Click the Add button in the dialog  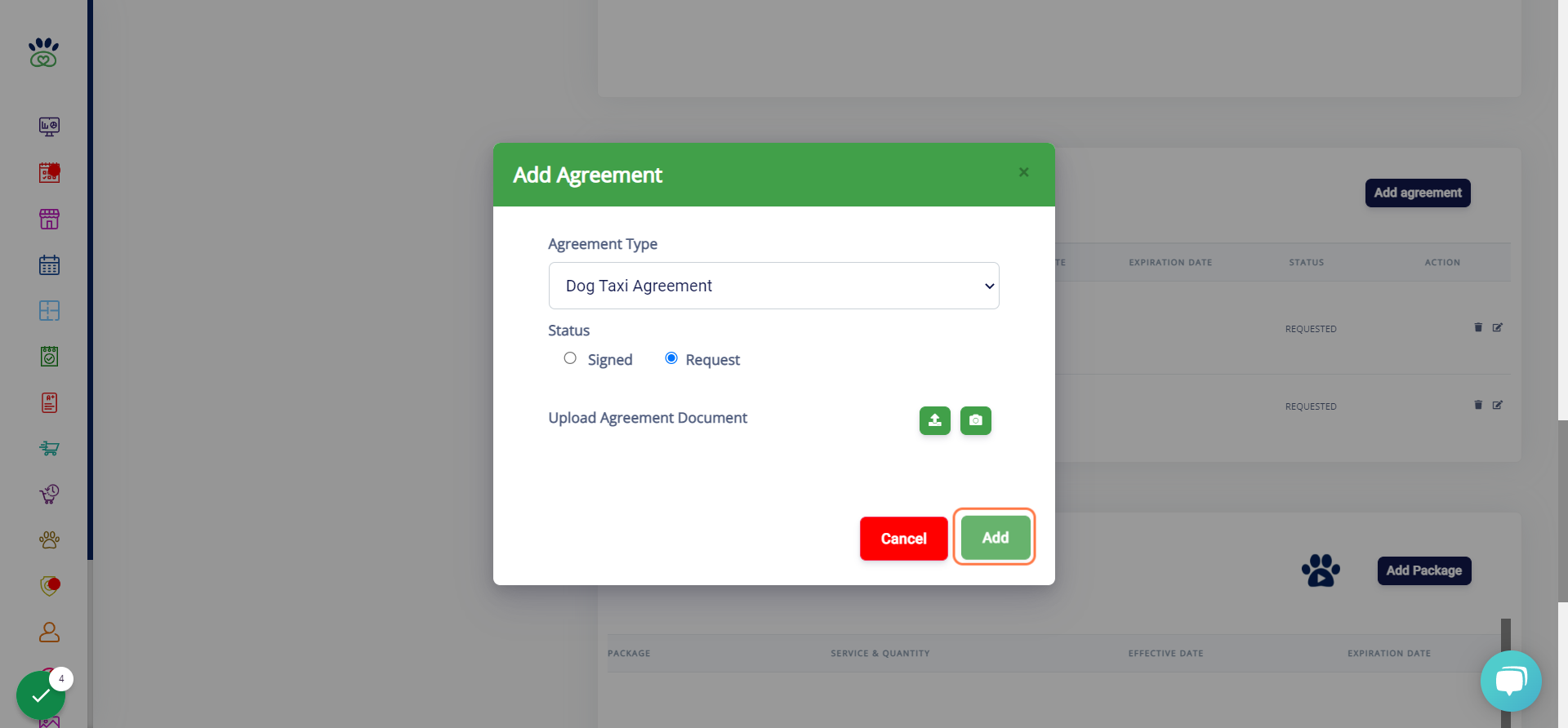996,538
